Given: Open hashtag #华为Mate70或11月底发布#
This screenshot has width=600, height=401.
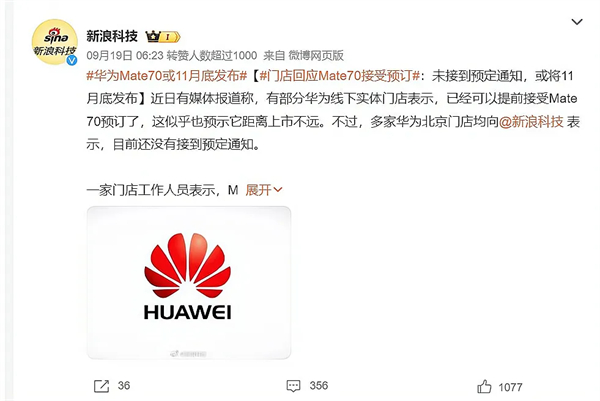Looking at the screenshot, I should pos(166,76).
